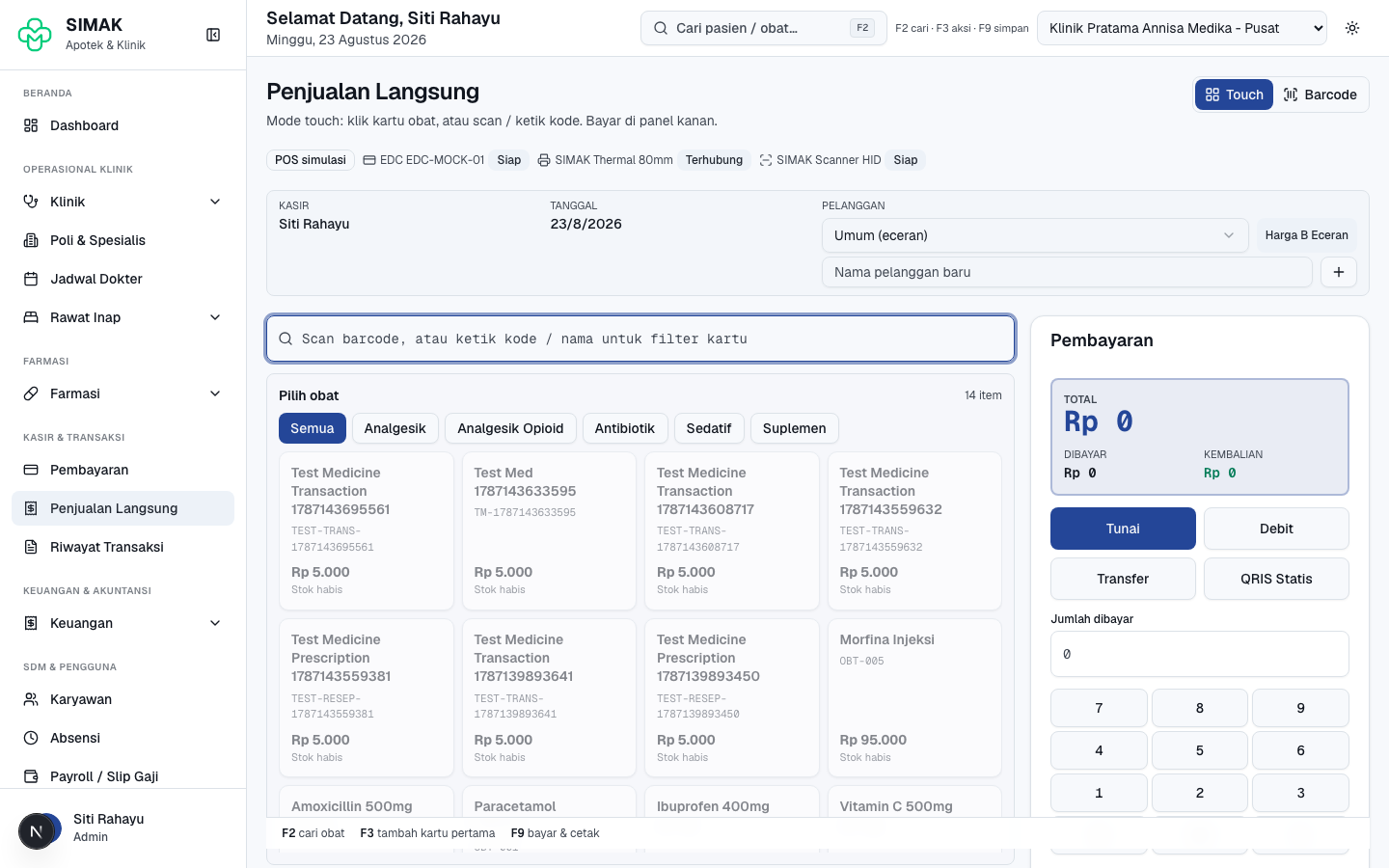Click the Klinik stethoscope icon

[x=31, y=202]
